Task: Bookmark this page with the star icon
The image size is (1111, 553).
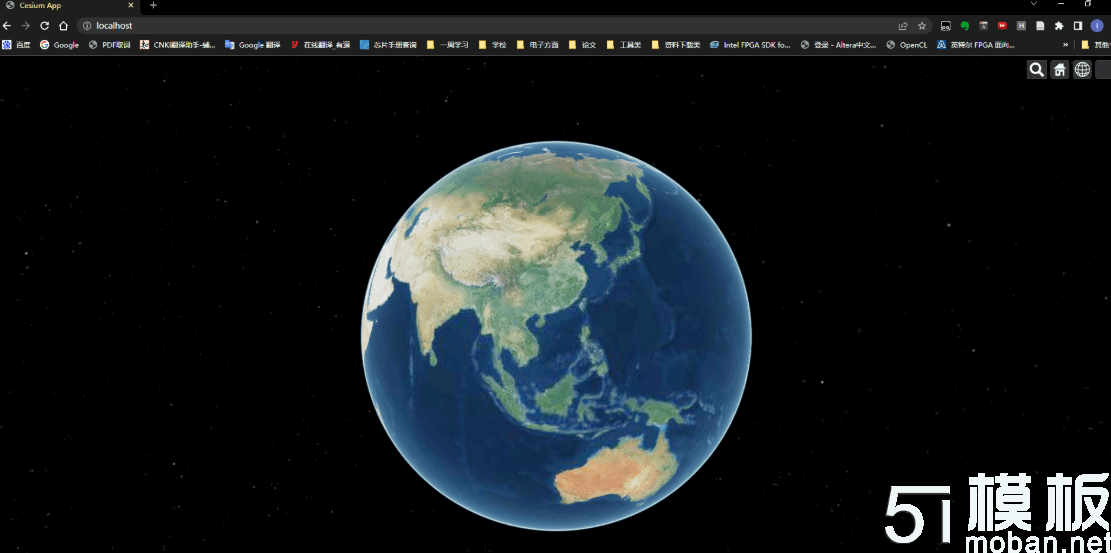Action: 922,26
